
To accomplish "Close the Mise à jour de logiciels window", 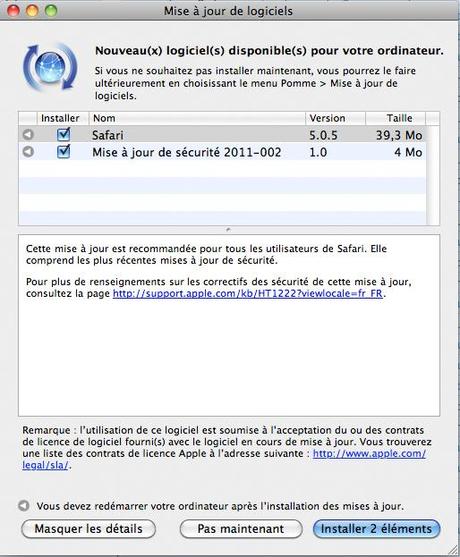I will pos(13,11).
